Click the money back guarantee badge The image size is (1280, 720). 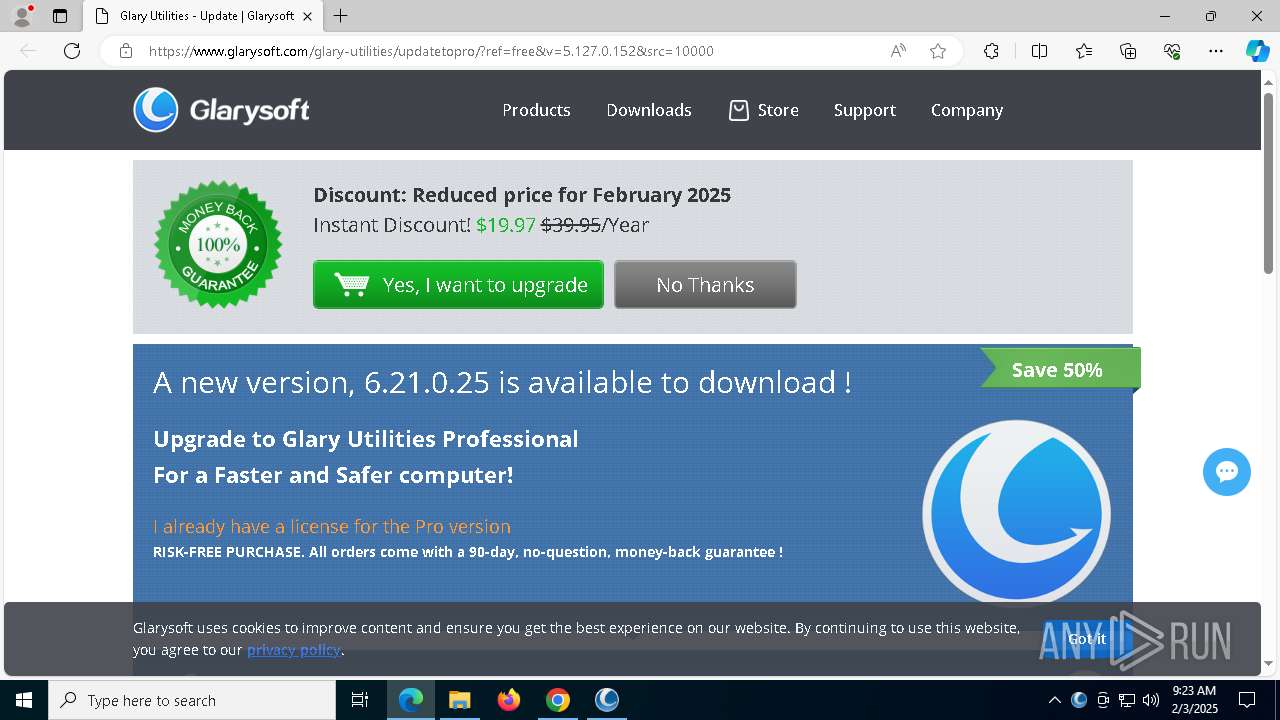click(x=218, y=244)
